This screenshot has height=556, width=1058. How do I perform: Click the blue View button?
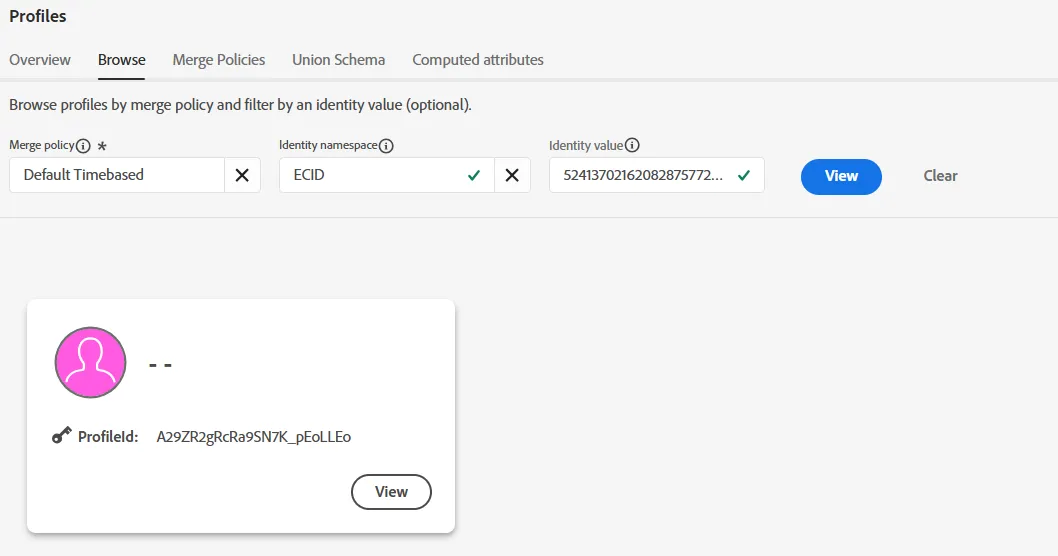click(x=841, y=176)
